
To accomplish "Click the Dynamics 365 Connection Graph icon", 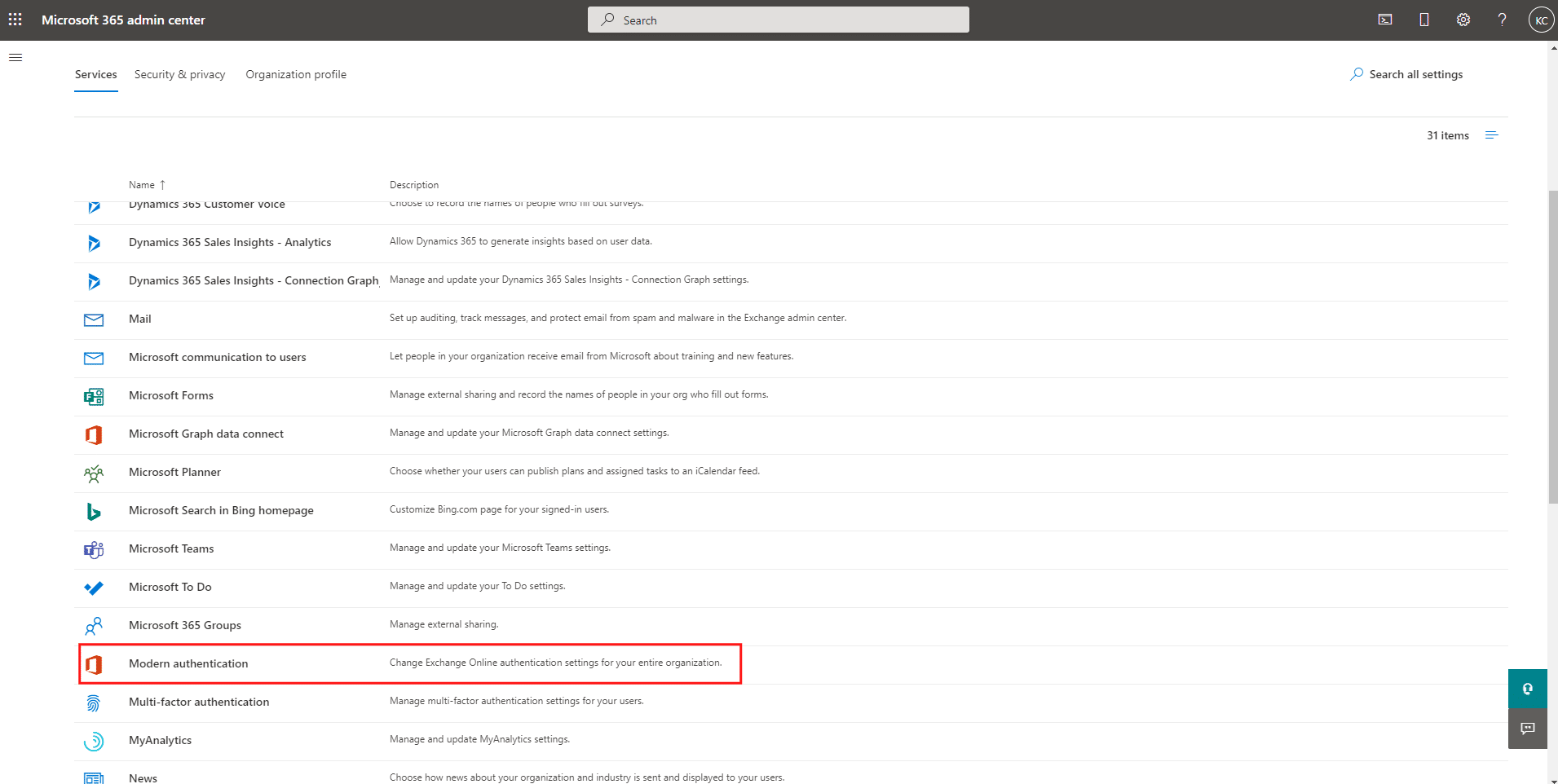I will point(94,281).
